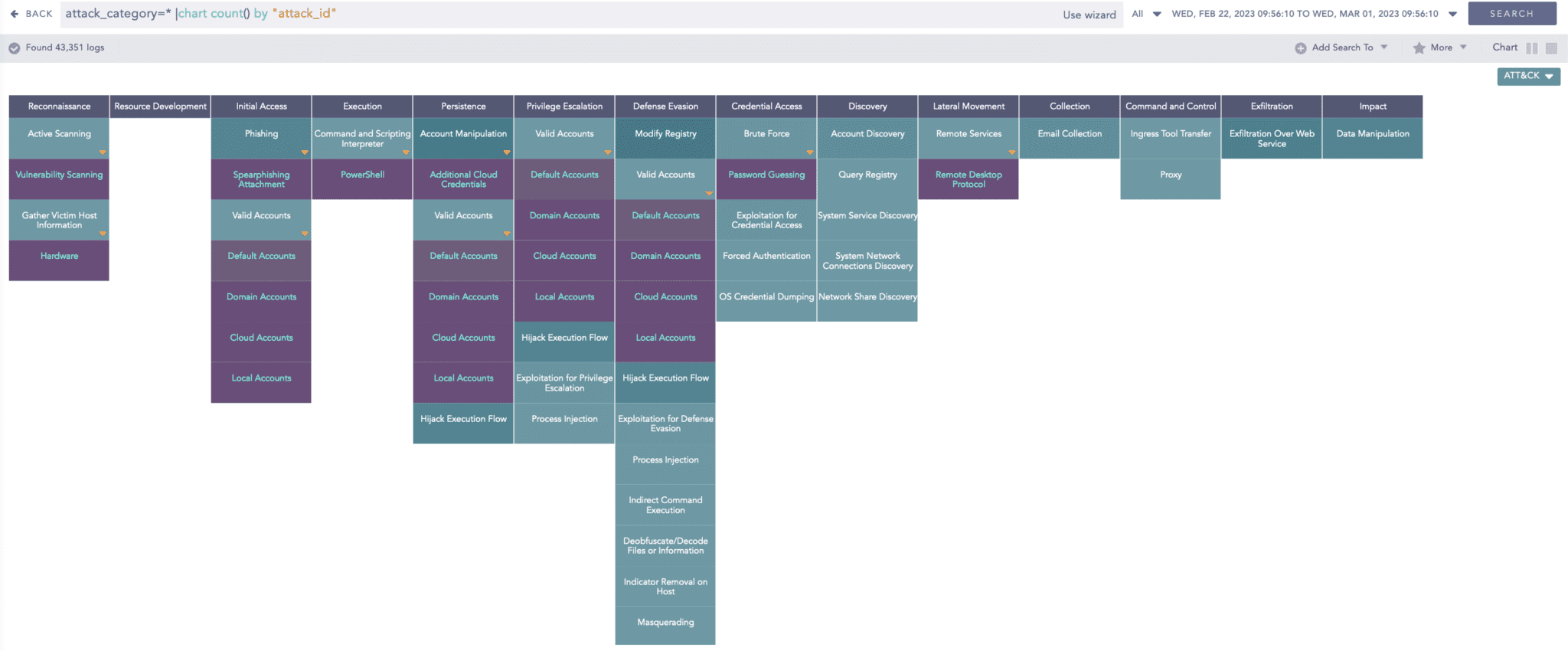Switch to the grid view icon
Viewport: 1568px width, 651px height.
[x=1551, y=48]
